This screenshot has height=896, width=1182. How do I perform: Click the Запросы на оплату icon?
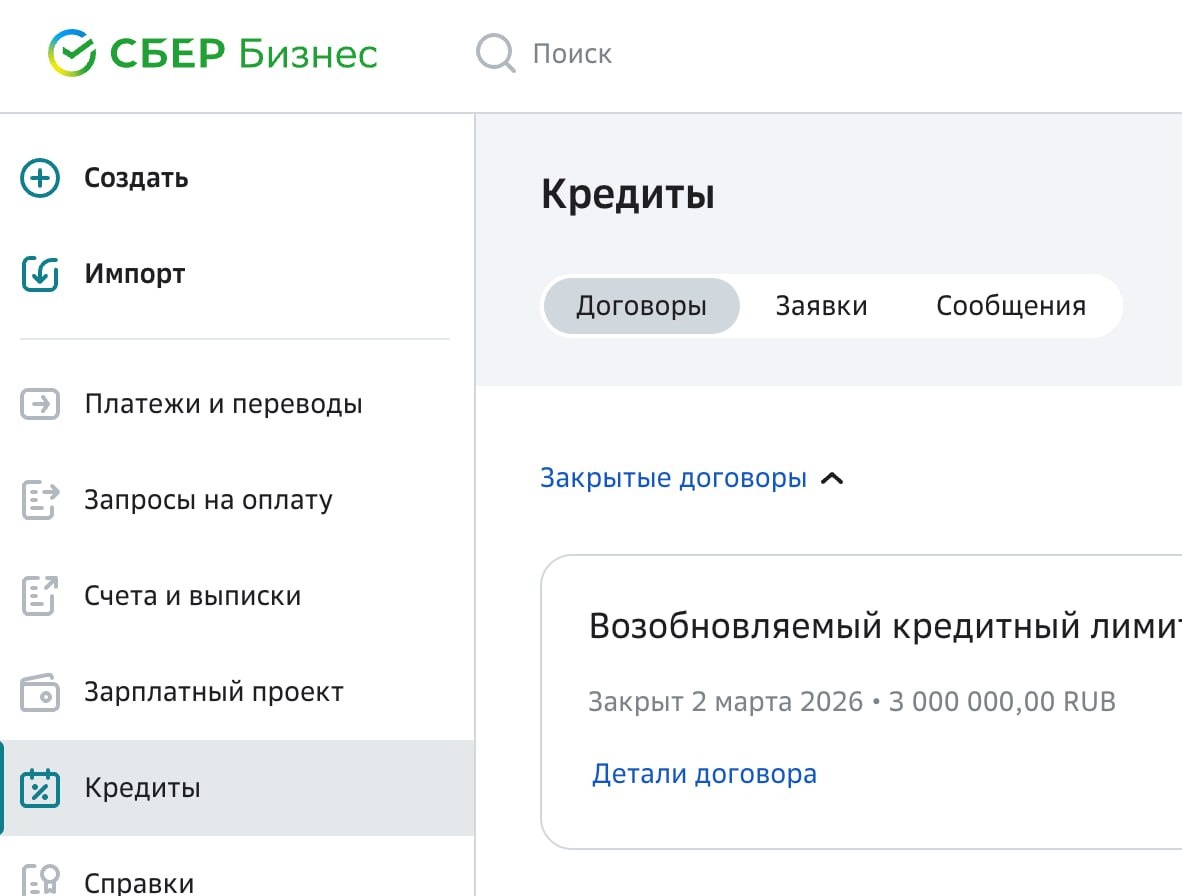(40, 500)
